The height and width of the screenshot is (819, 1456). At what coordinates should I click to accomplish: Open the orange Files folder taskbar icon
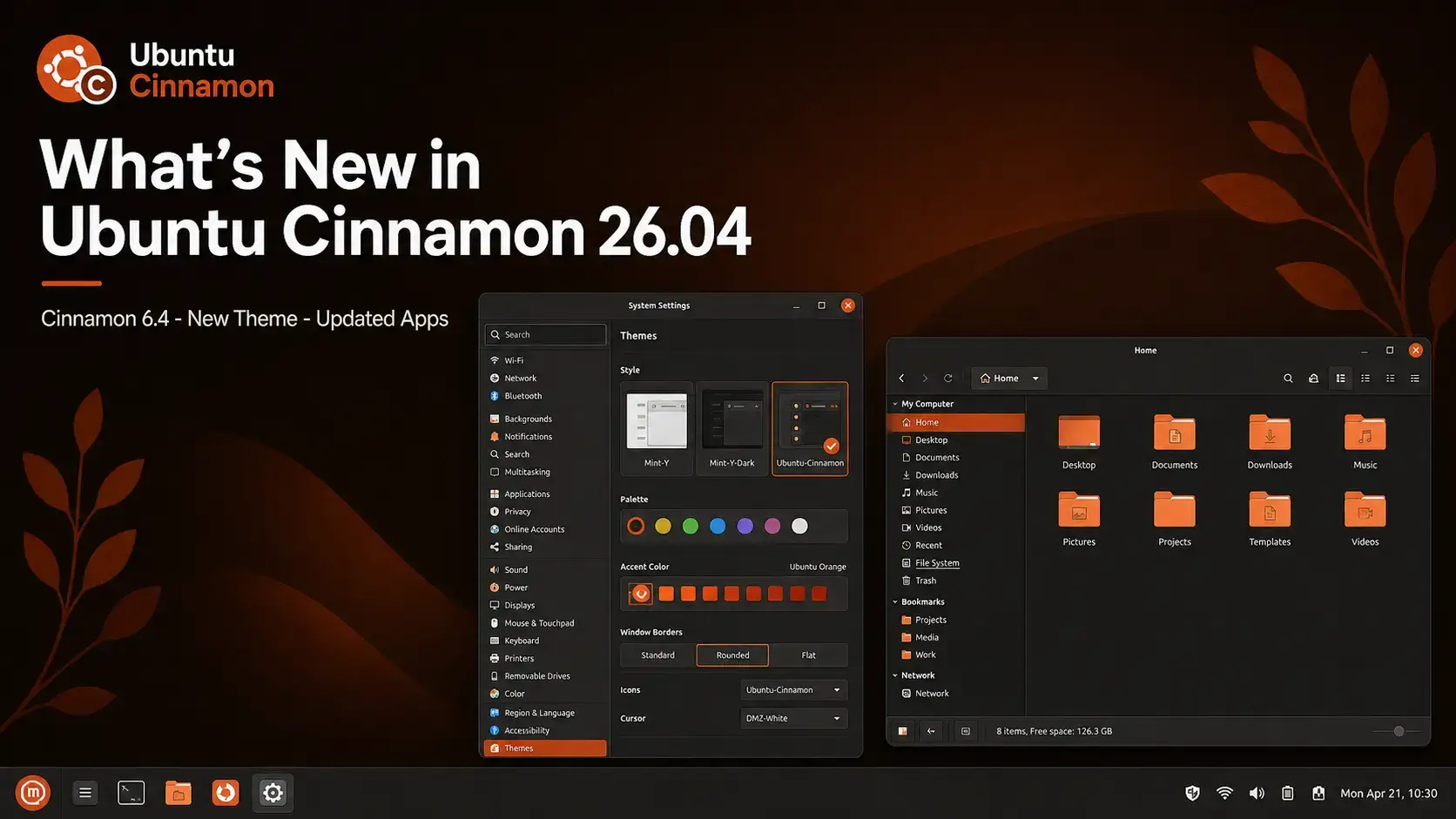coord(179,793)
